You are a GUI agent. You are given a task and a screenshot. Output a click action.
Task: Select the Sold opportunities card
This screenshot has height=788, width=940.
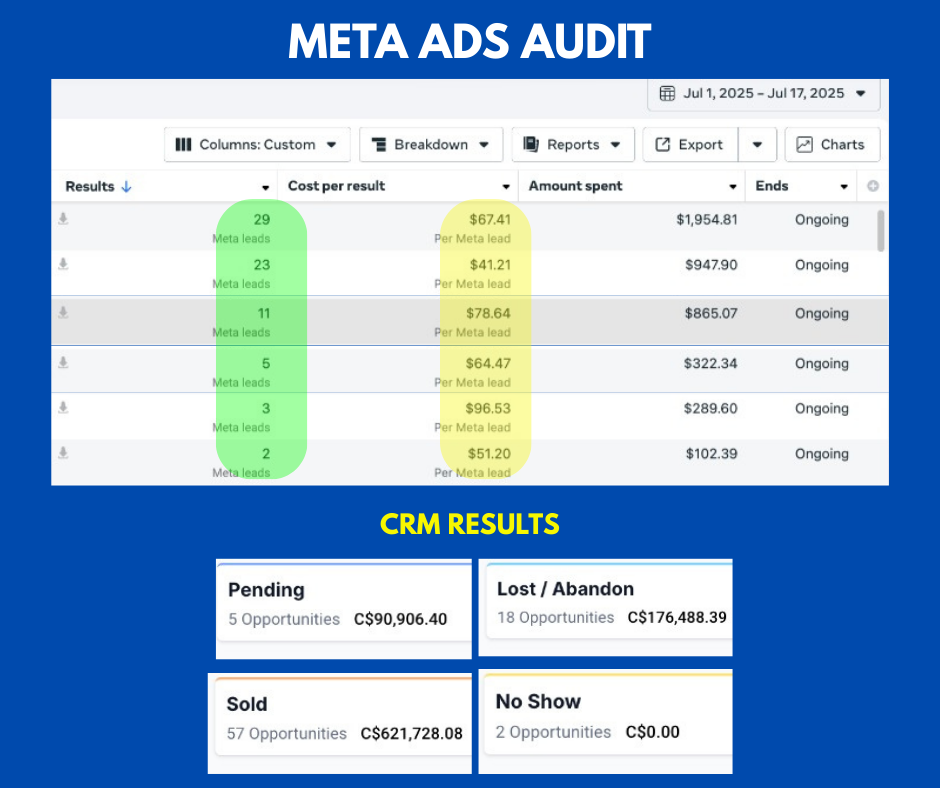coord(340,722)
